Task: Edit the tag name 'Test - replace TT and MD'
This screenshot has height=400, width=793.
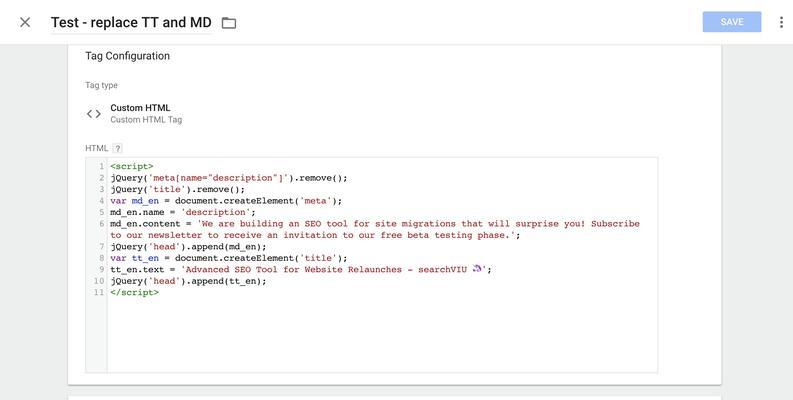Action: pyautogui.click(x=131, y=23)
